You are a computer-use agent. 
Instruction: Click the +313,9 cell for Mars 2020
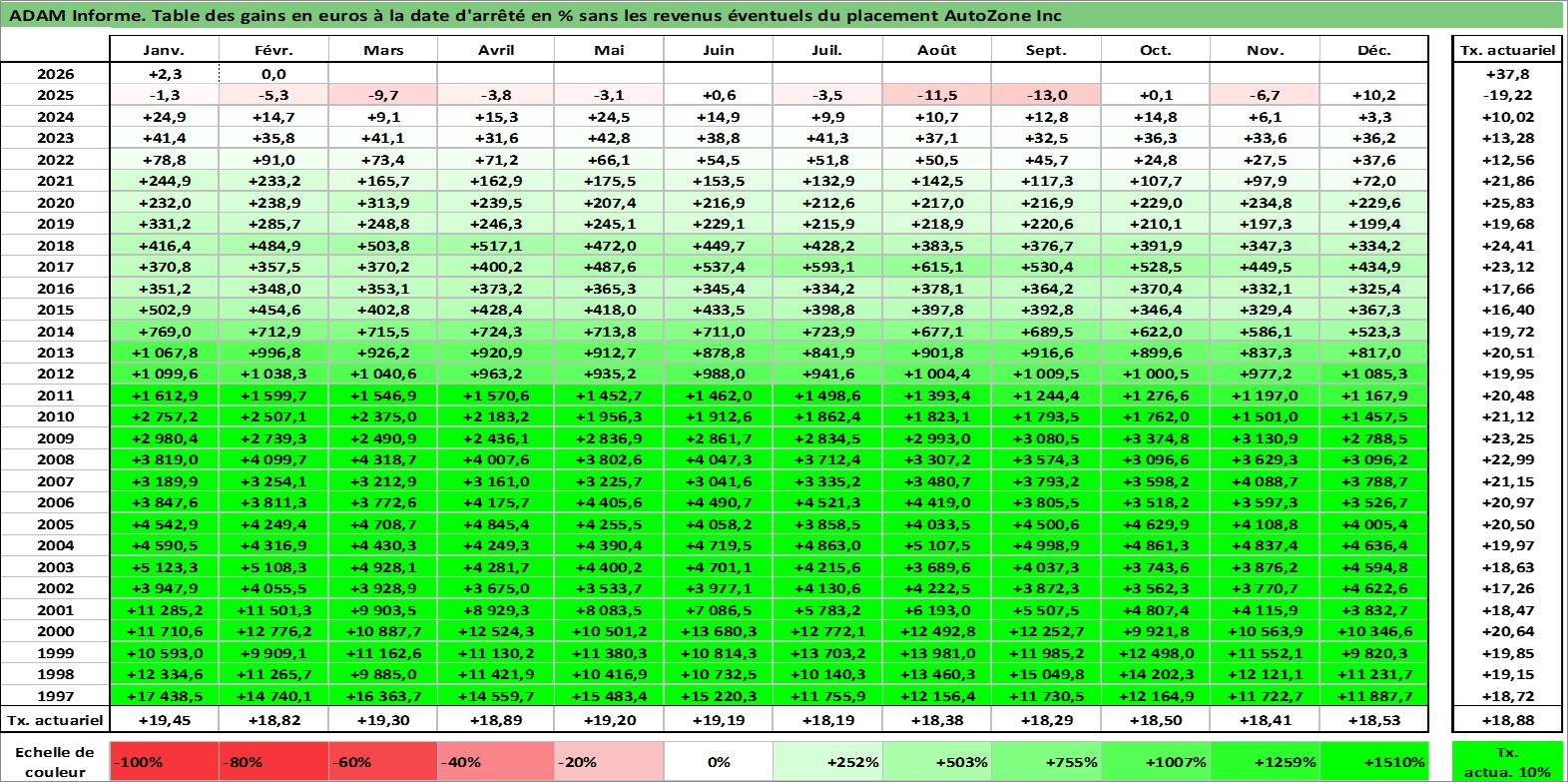click(x=383, y=203)
